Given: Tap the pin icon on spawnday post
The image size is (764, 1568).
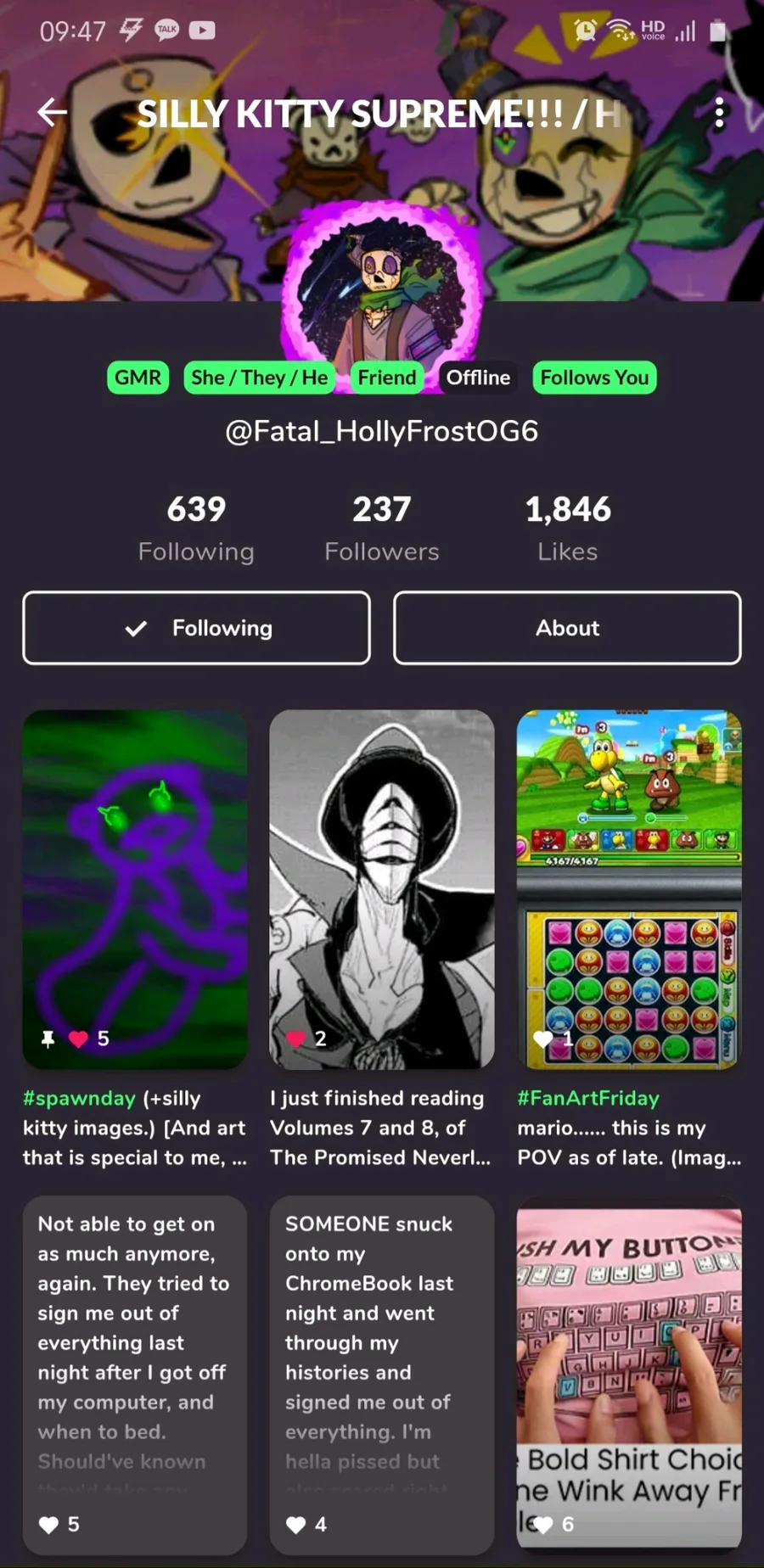Looking at the screenshot, I should pos(48,1039).
